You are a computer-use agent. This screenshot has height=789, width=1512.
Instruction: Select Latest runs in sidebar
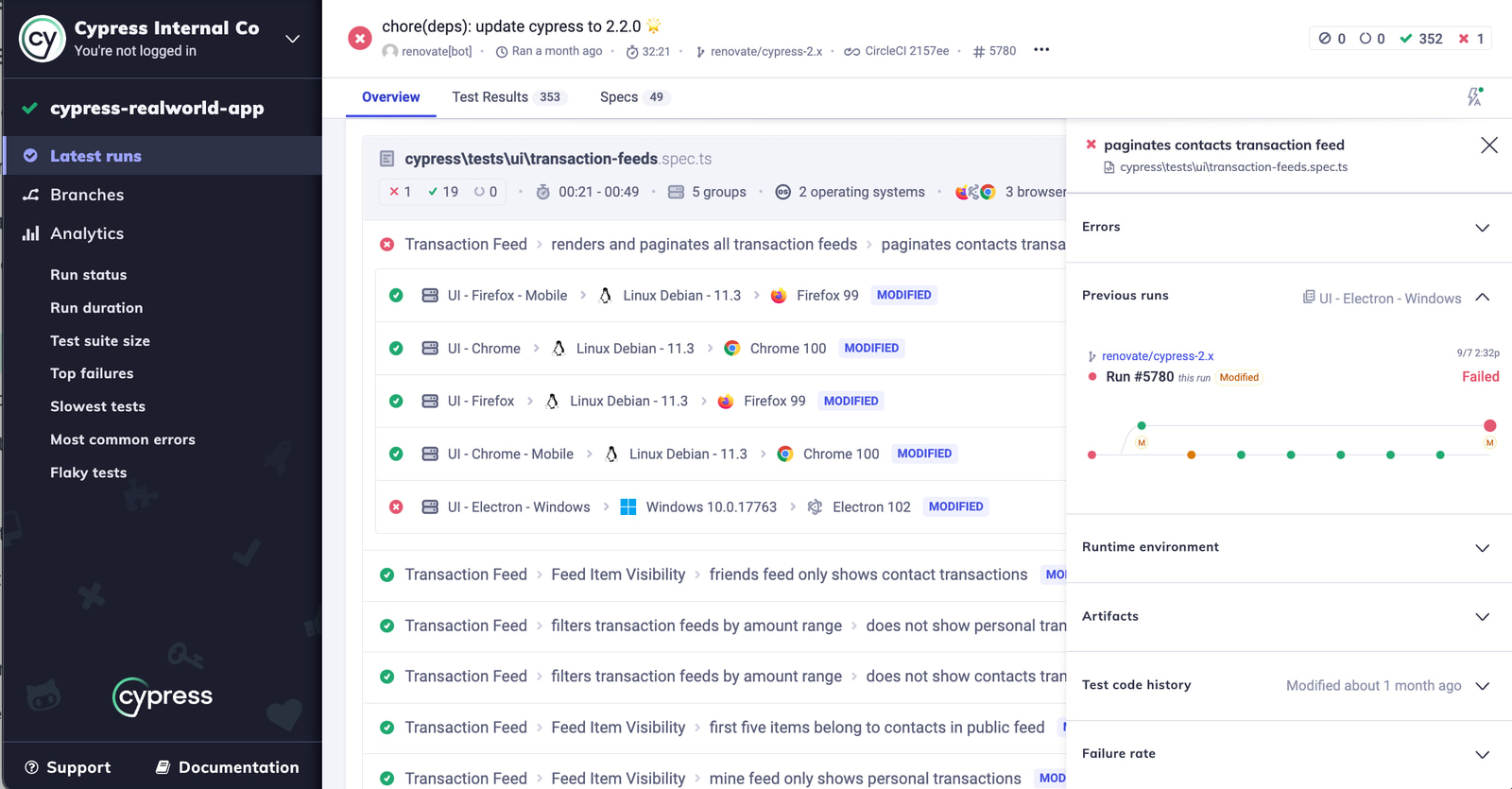click(x=163, y=156)
